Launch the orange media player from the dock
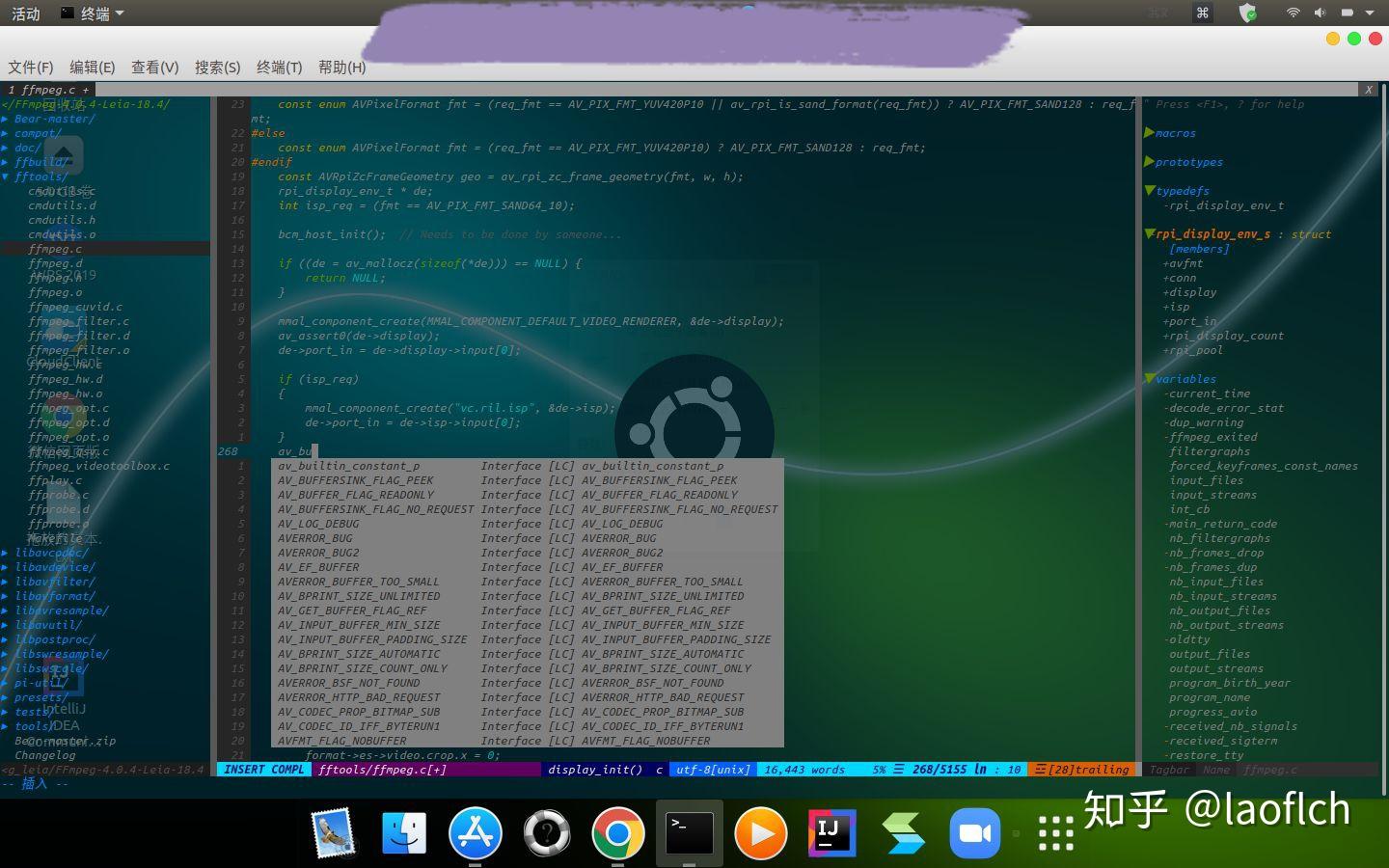This screenshot has height=868, width=1389. coord(759,832)
